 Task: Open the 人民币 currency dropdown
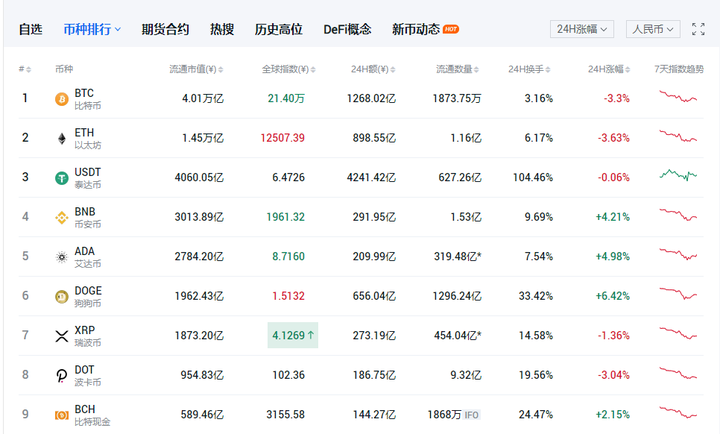[652, 29]
